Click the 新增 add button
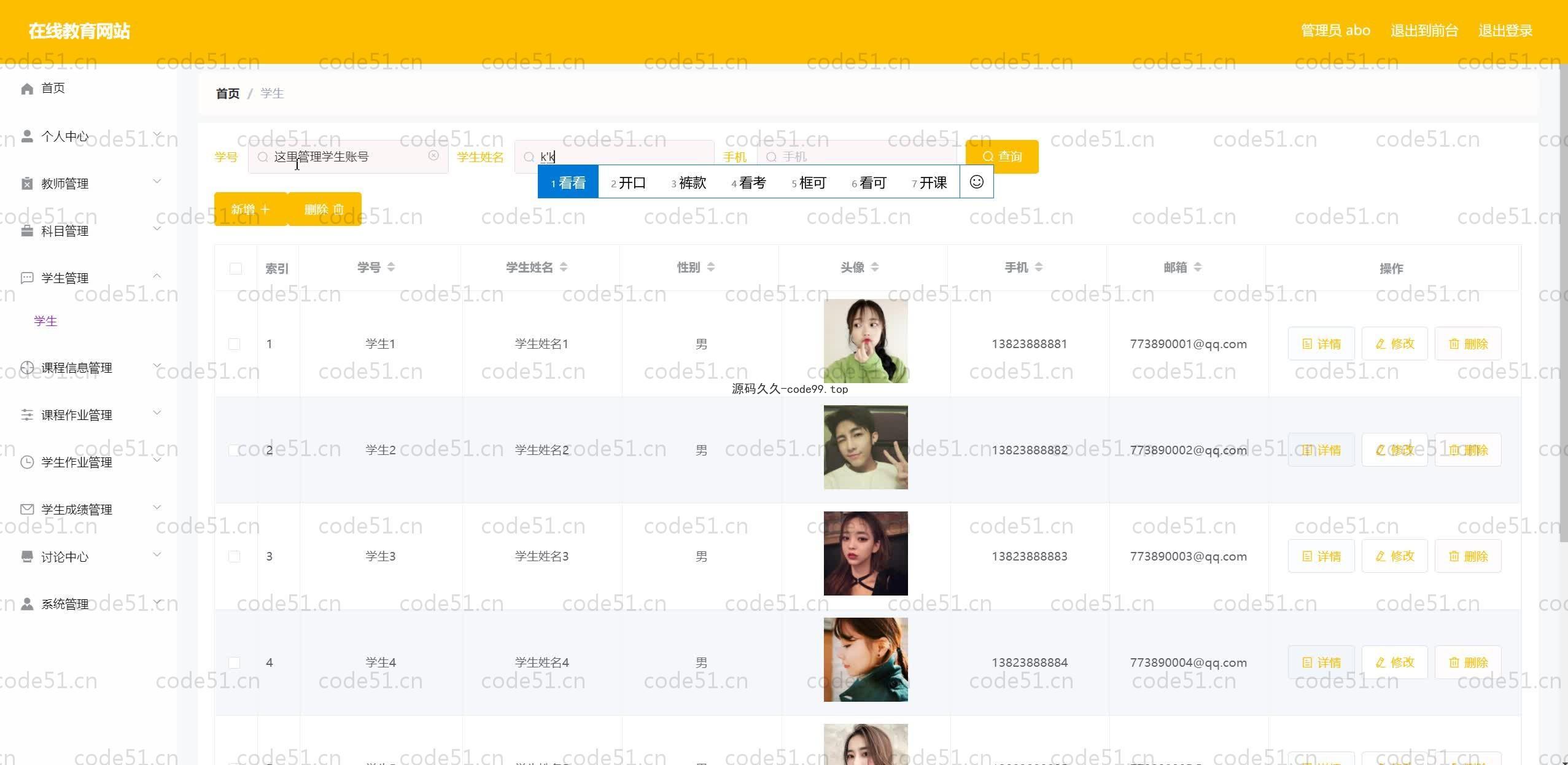1568x765 pixels. [x=250, y=209]
